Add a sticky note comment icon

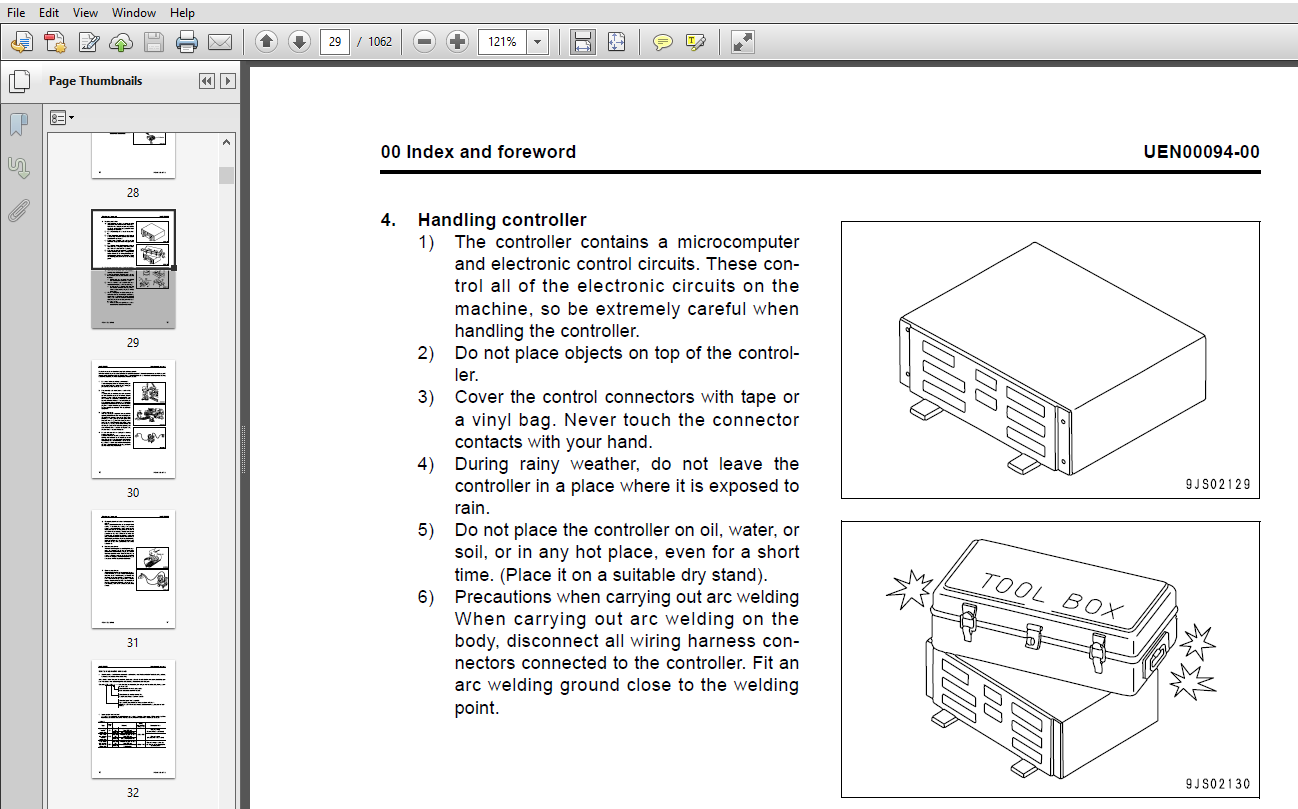pyautogui.click(x=662, y=42)
